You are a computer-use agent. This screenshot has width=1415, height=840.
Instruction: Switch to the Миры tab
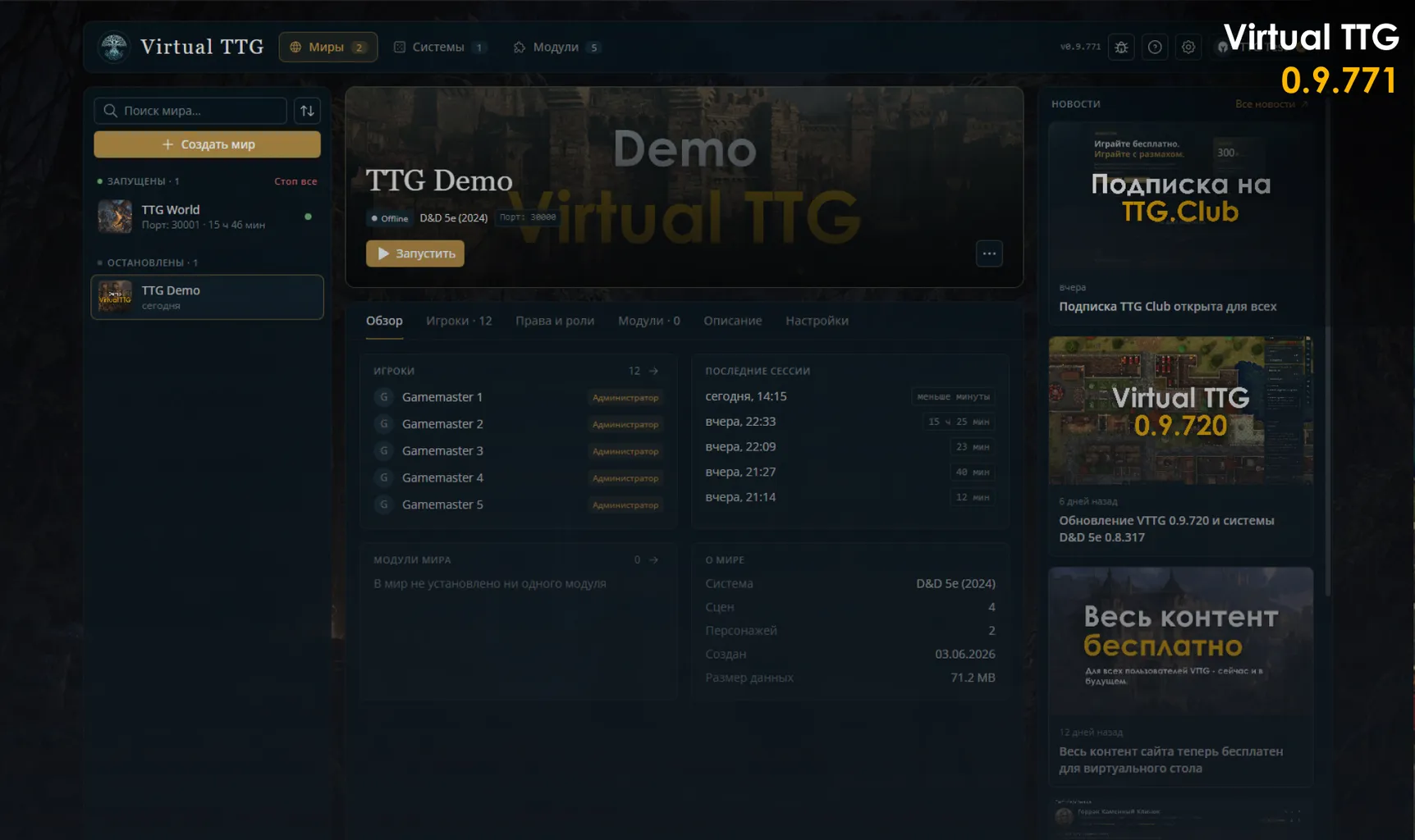(x=328, y=47)
